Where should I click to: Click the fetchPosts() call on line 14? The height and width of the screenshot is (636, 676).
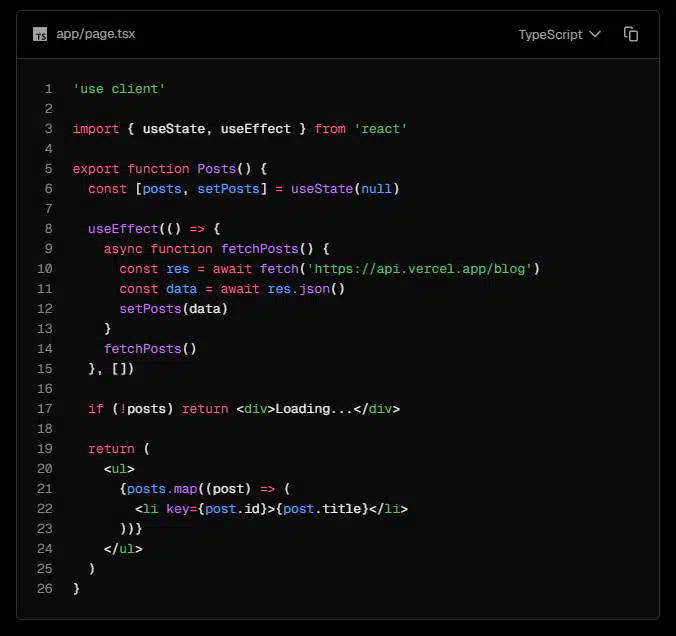[150, 349]
